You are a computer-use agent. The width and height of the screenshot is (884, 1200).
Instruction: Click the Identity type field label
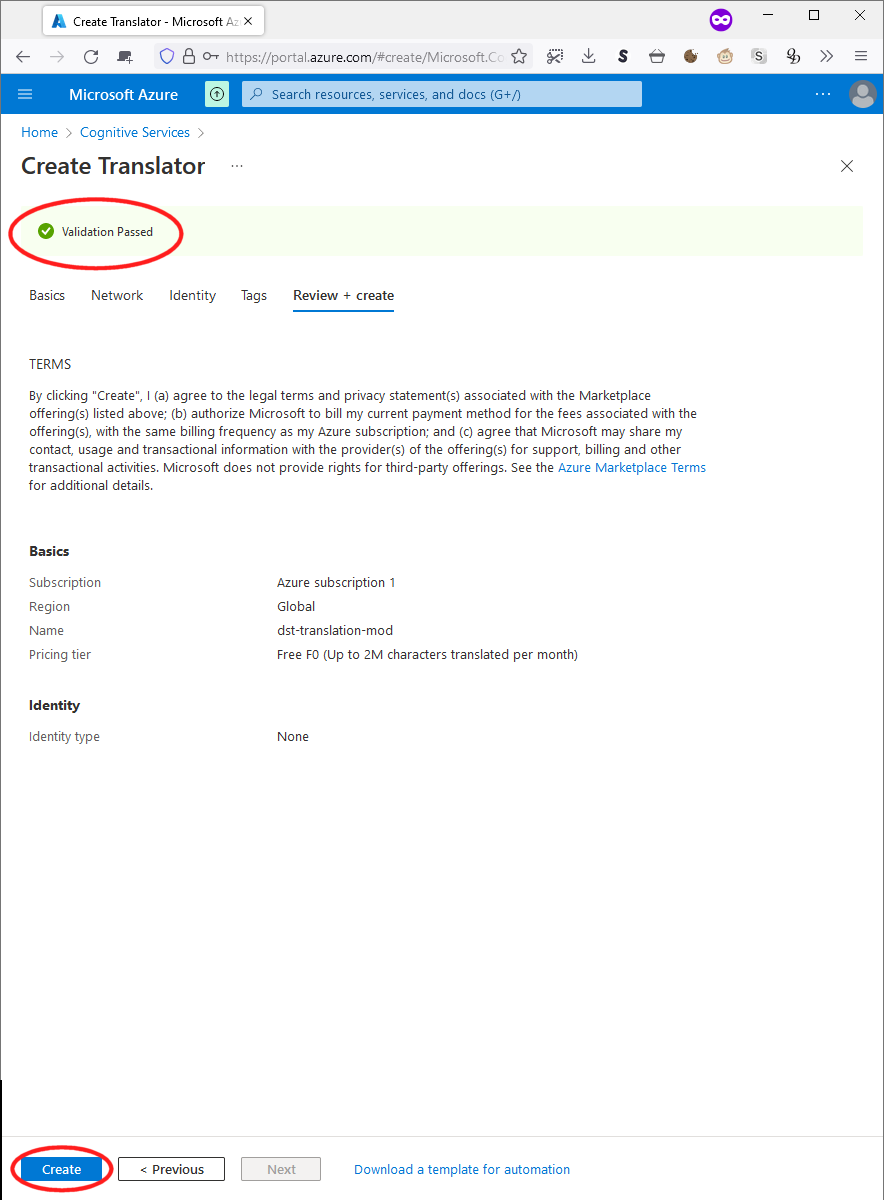click(64, 736)
